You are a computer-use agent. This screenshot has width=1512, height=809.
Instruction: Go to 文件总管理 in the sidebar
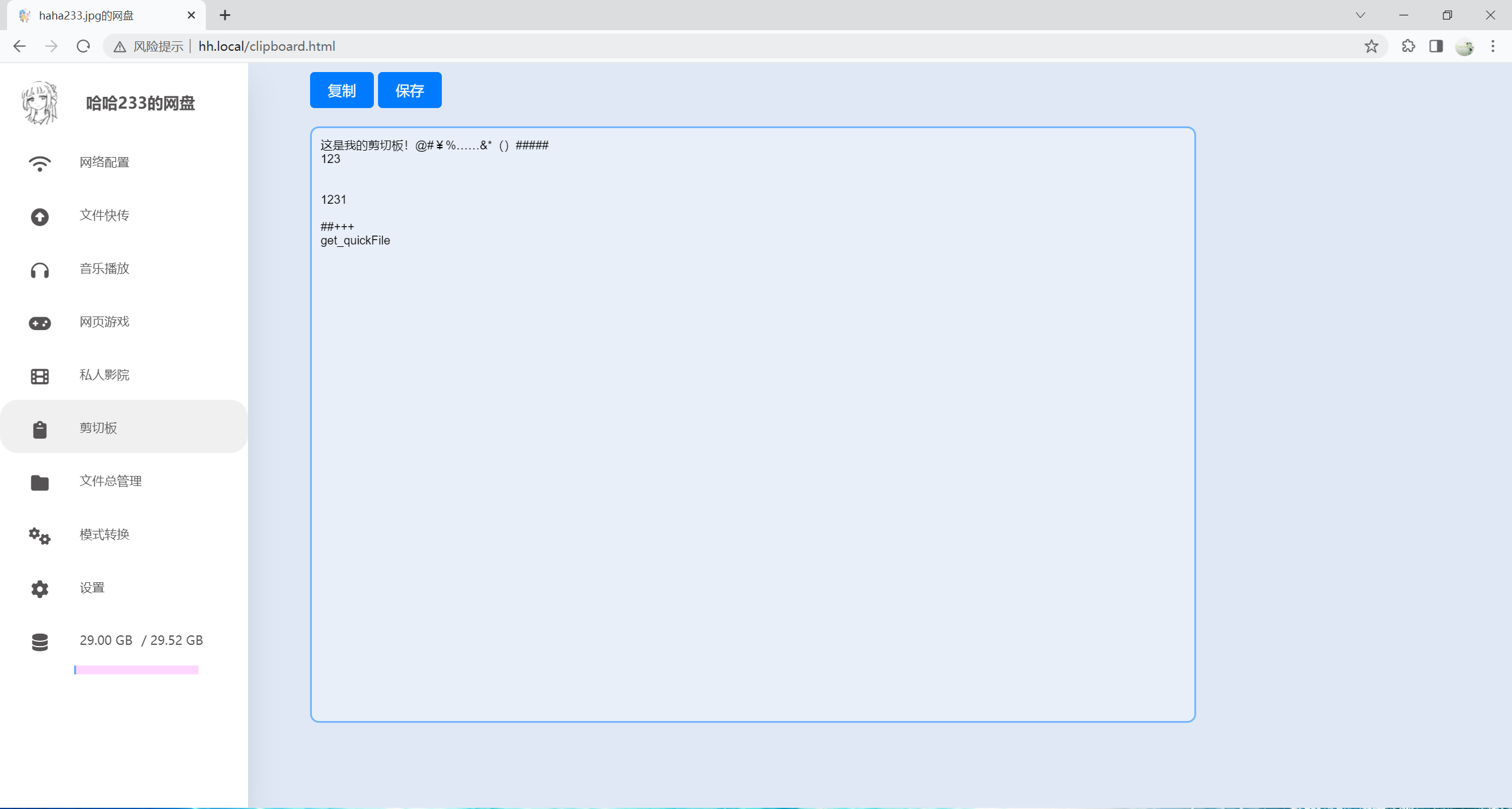point(110,481)
